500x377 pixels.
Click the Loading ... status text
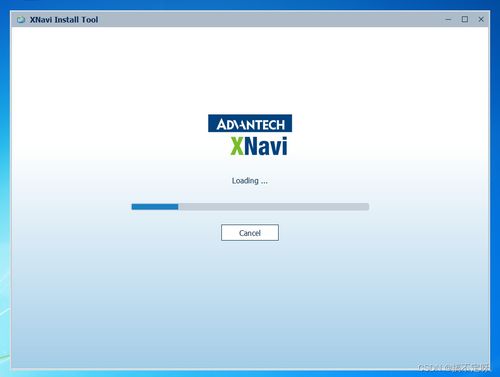pos(250,181)
